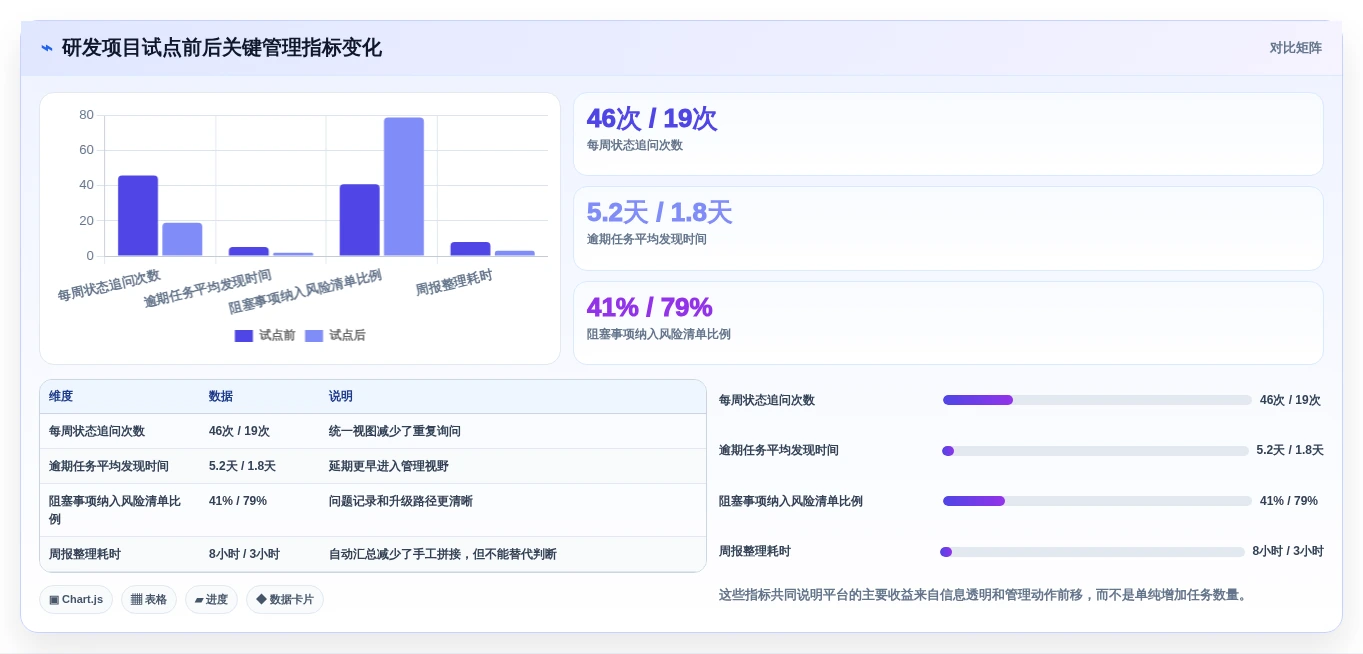Screen dimensions: 1363x654
Task: Click the 说明 table column header
Action: (341, 396)
